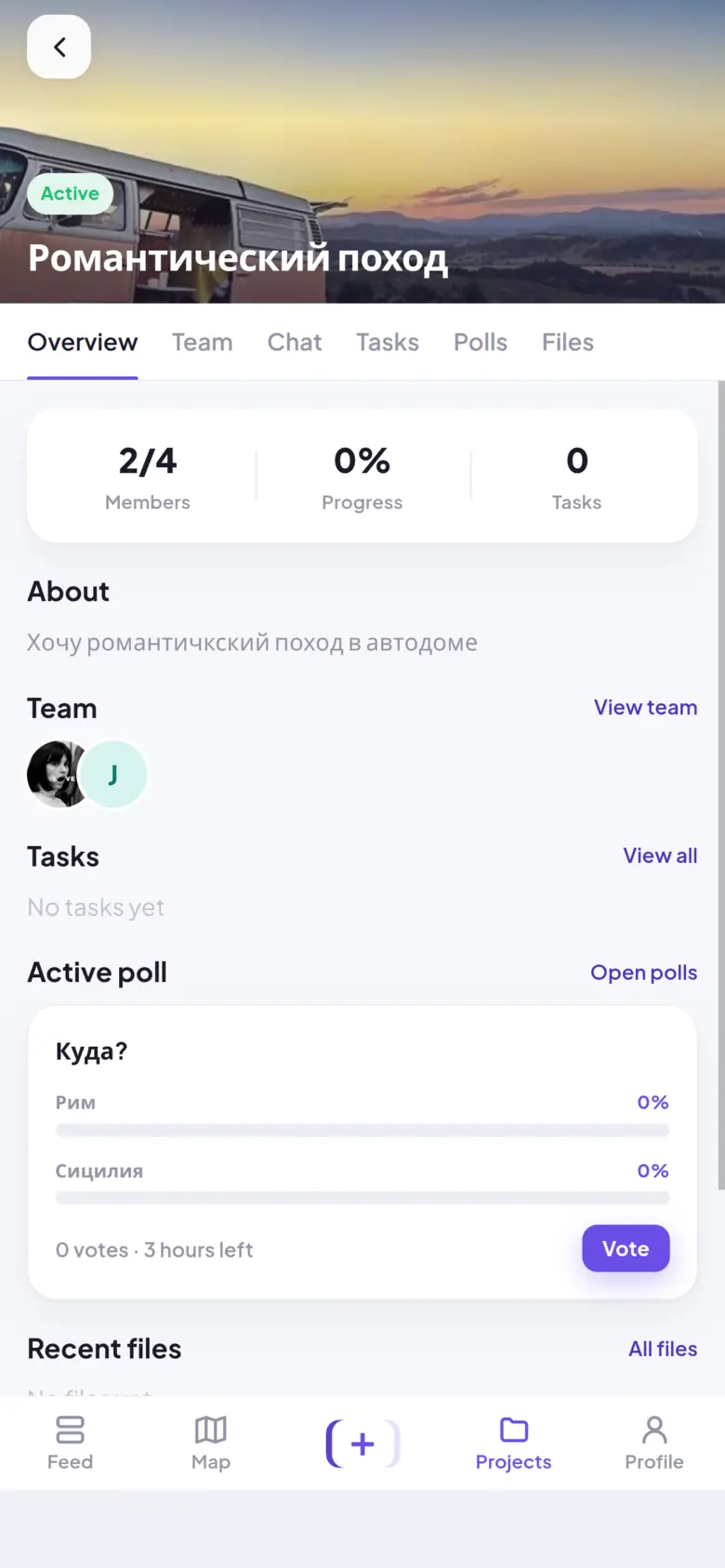Open the Map icon in bottom bar
The image size is (725, 1568).
[211, 1430]
